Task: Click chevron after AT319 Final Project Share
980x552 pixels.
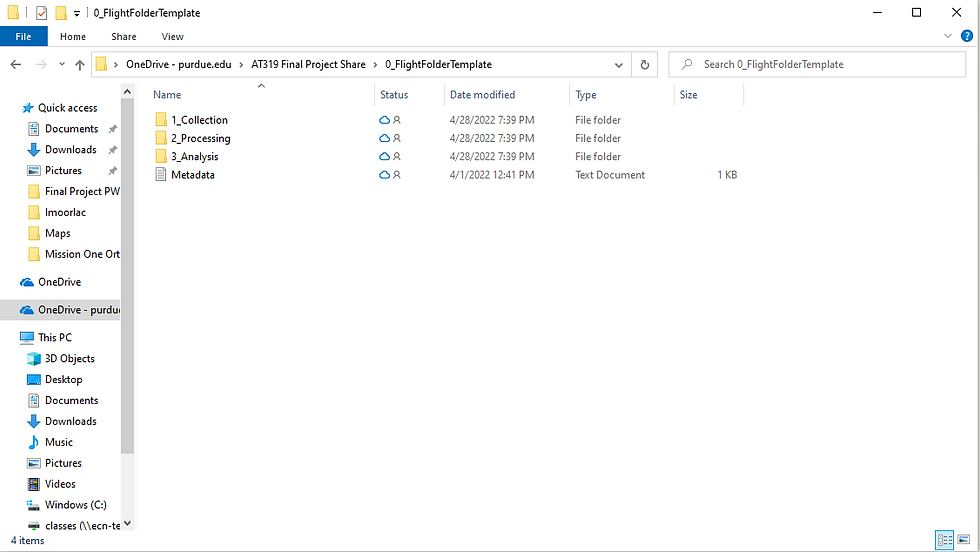Action: 375,64
